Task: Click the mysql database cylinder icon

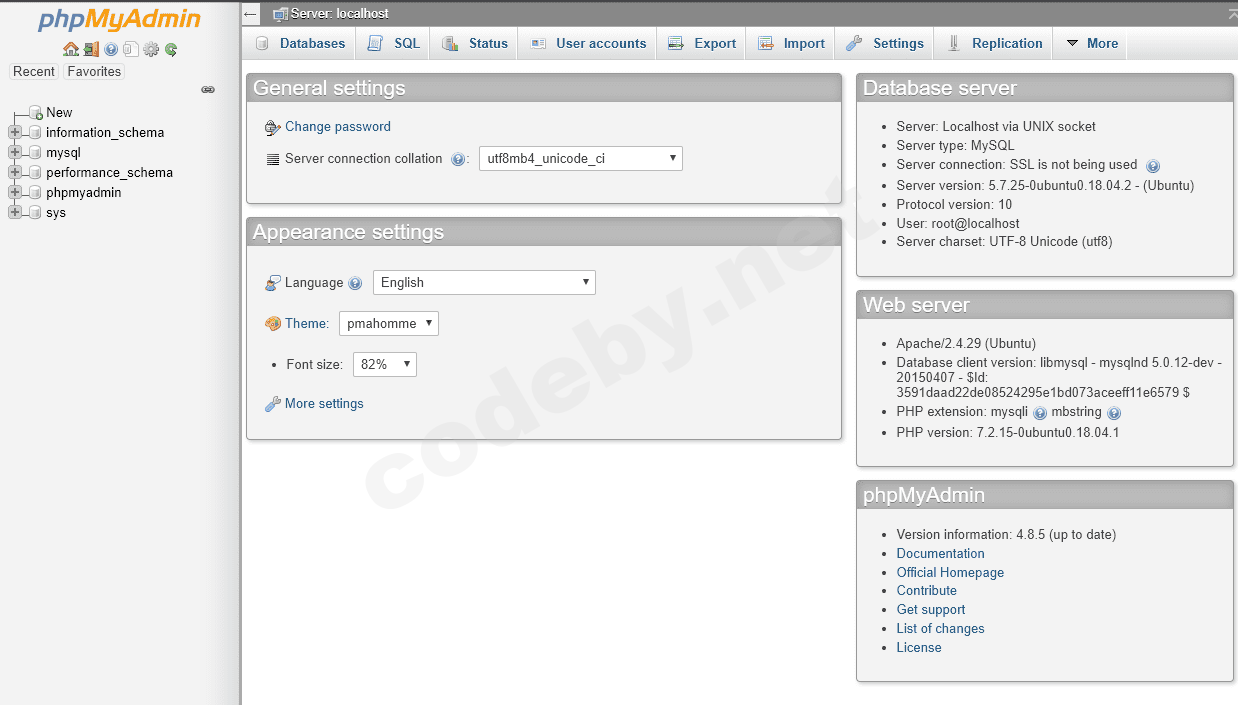Action: tap(35, 153)
